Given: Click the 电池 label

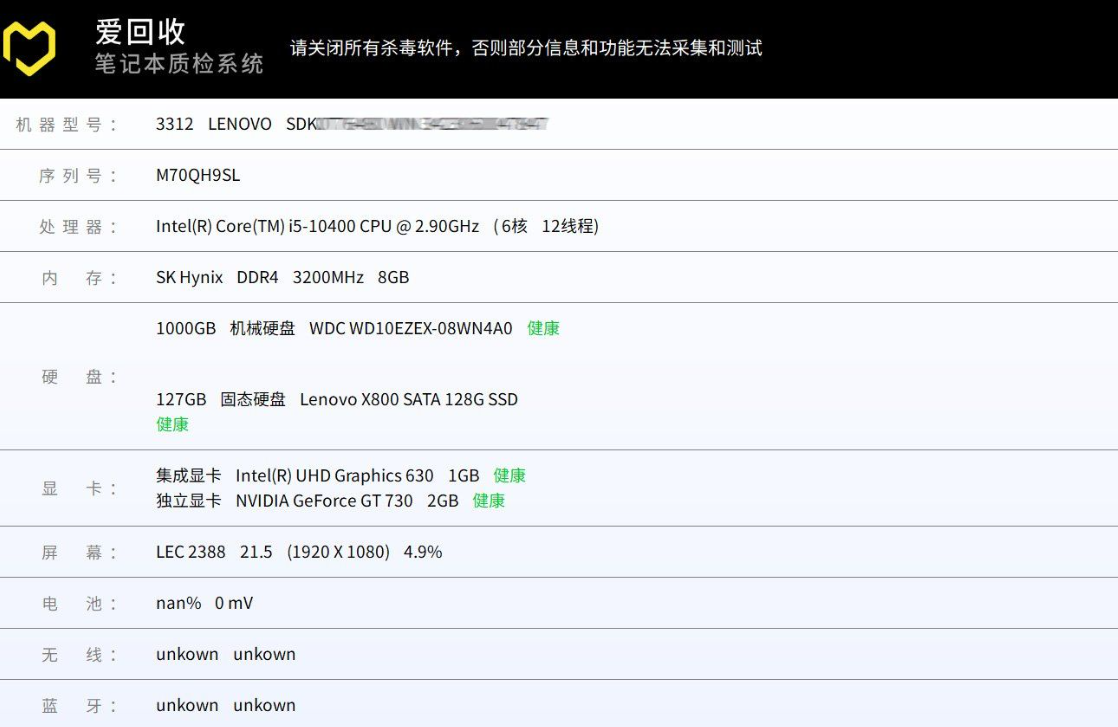Looking at the screenshot, I should pos(78,604).
